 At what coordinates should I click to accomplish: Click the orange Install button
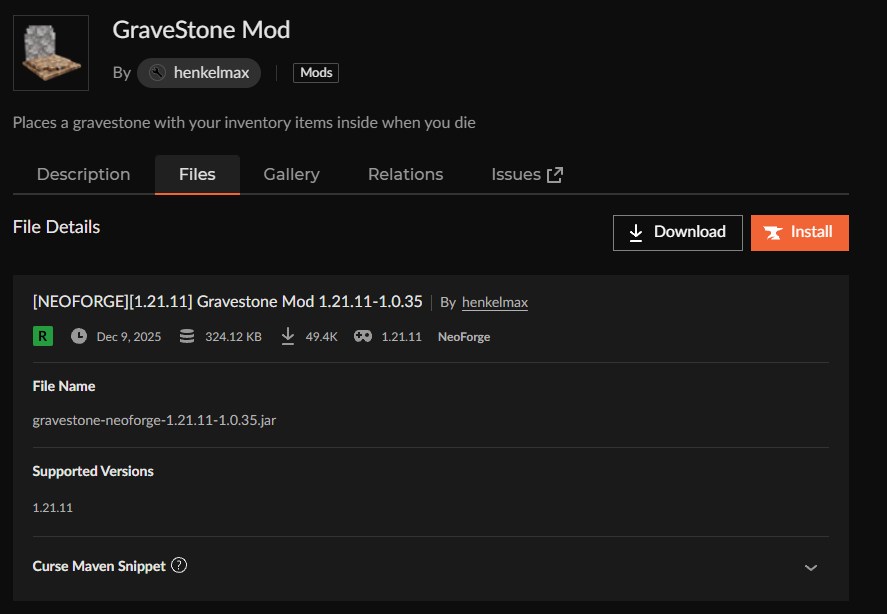click(799, 232)
